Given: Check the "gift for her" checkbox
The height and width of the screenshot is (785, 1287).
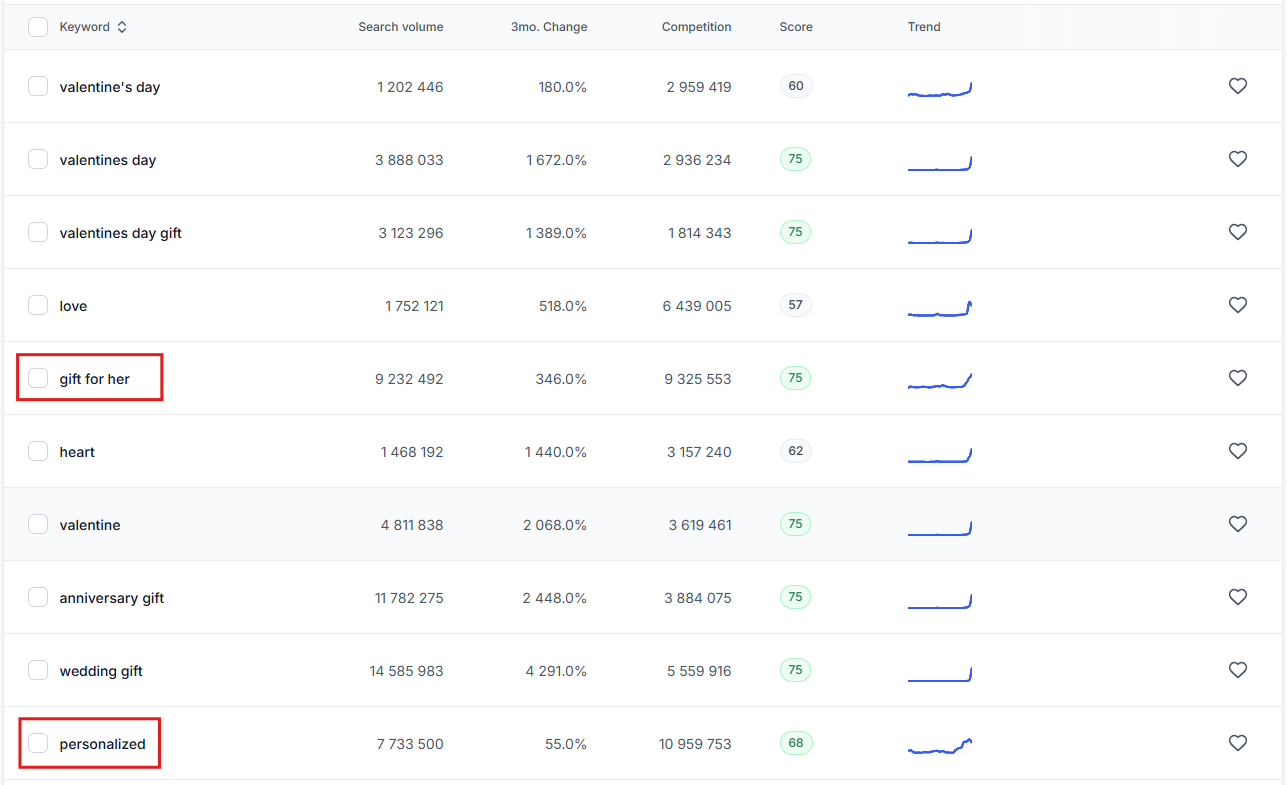Looking at the screenshot, I should (x=38, y=378).
